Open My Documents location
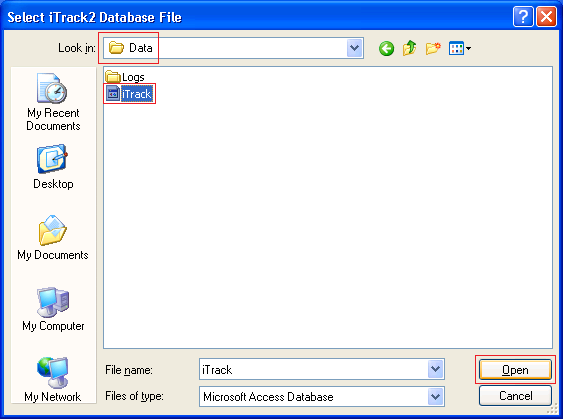The image size is (563, 419). [53, 237]
